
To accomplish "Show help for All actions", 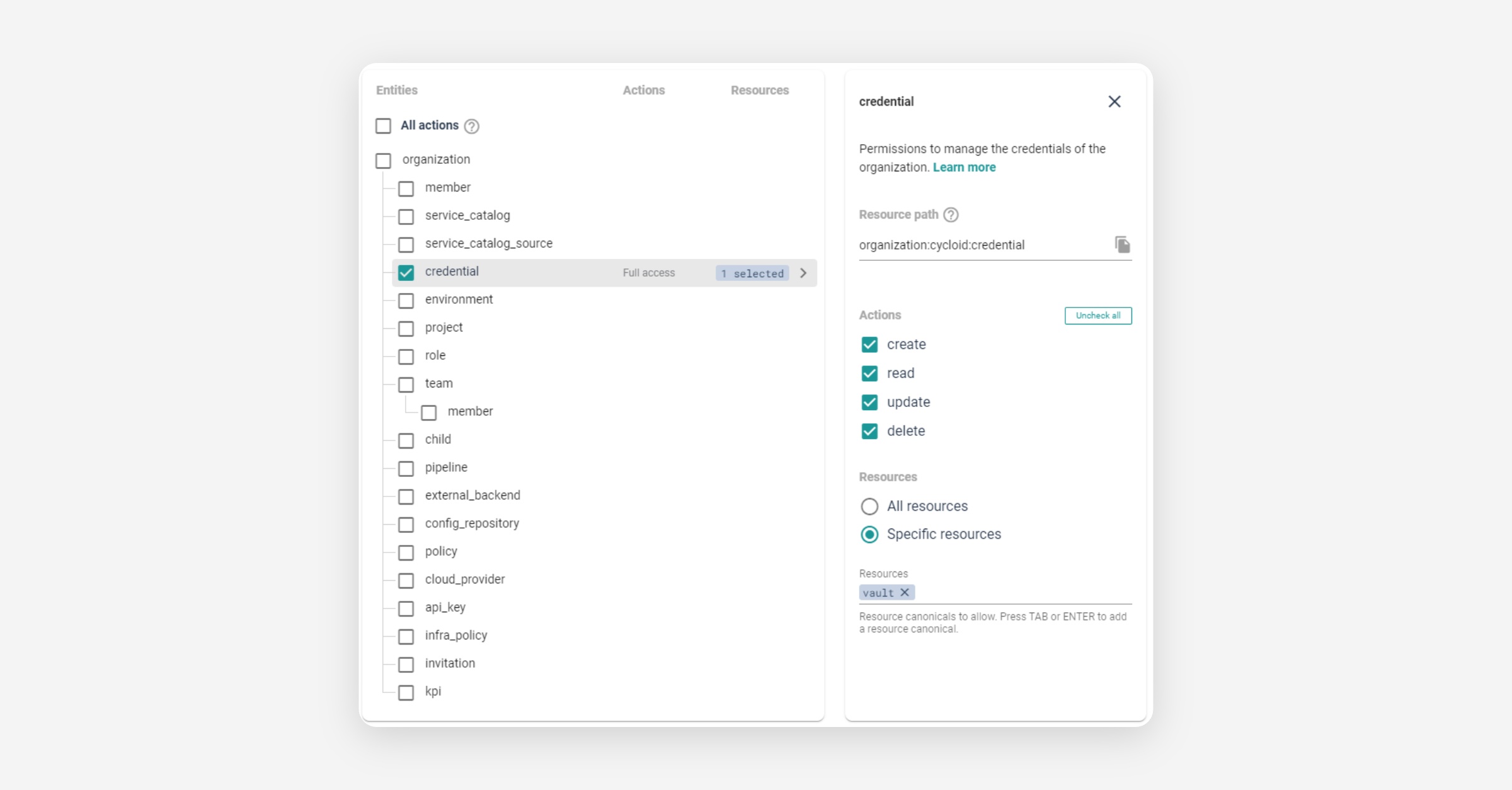I will [471, 126].
